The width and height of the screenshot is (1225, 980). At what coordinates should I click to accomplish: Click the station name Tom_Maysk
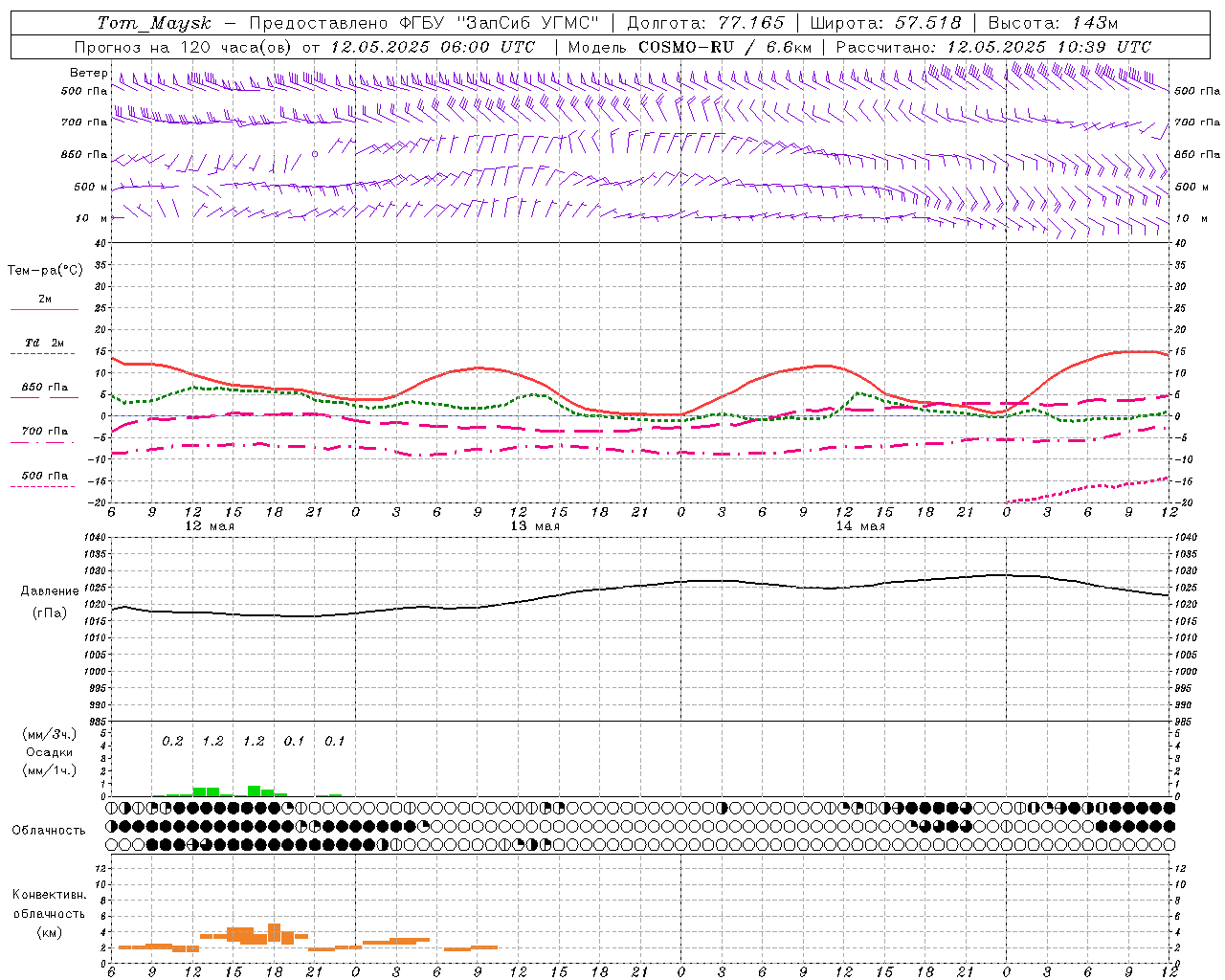(x=154, y=23)
